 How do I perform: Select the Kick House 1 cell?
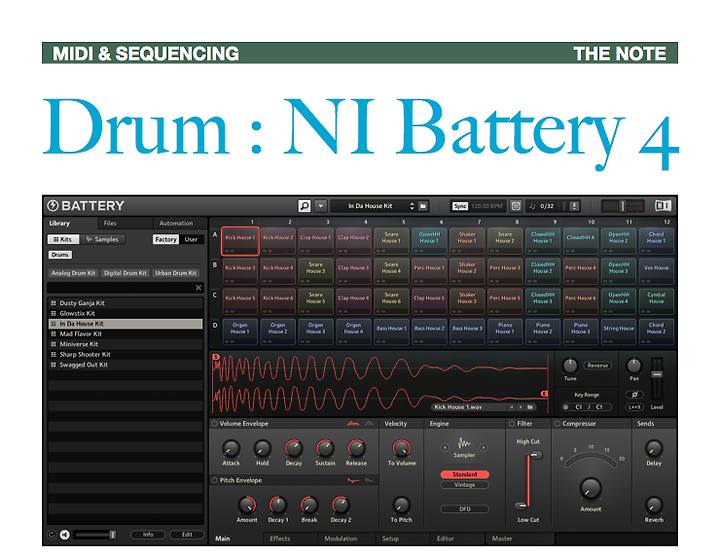coord(240,241)
